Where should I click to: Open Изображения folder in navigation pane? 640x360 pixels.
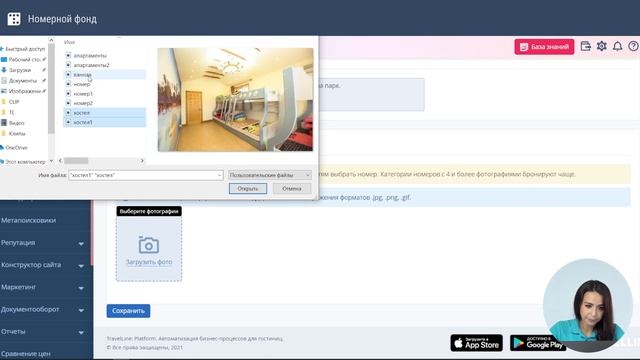pyautogui.click(x=24, y=91)
